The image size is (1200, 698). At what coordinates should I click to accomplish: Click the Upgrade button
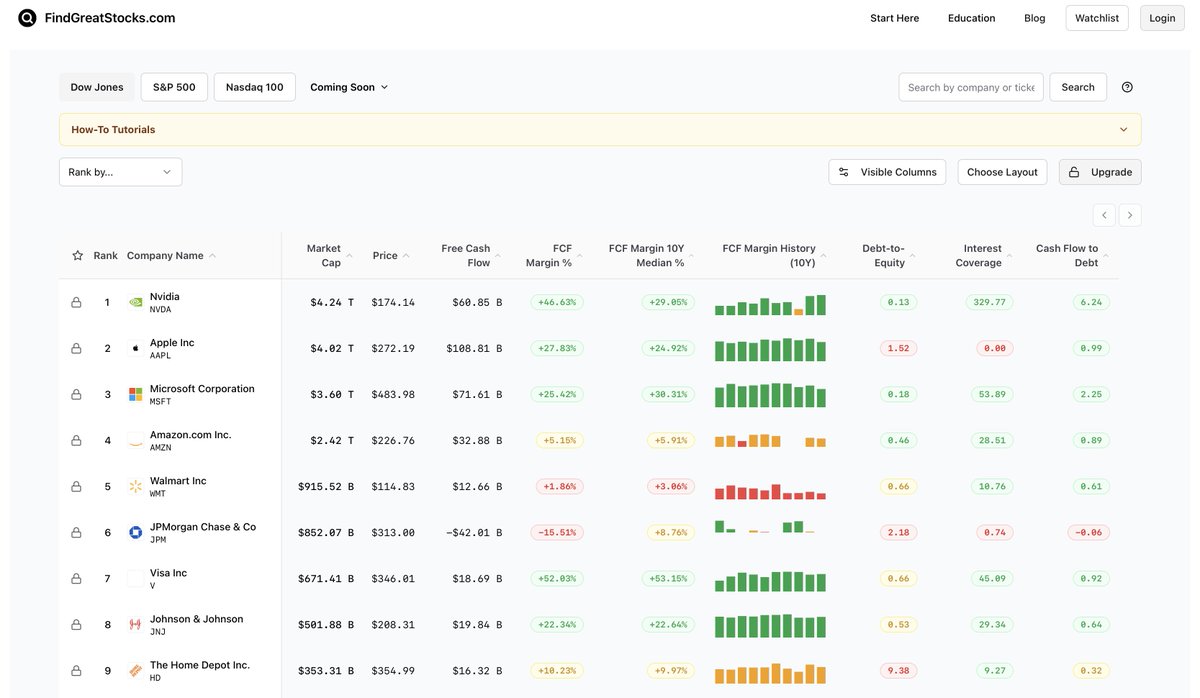click(x=1100, y=172)
